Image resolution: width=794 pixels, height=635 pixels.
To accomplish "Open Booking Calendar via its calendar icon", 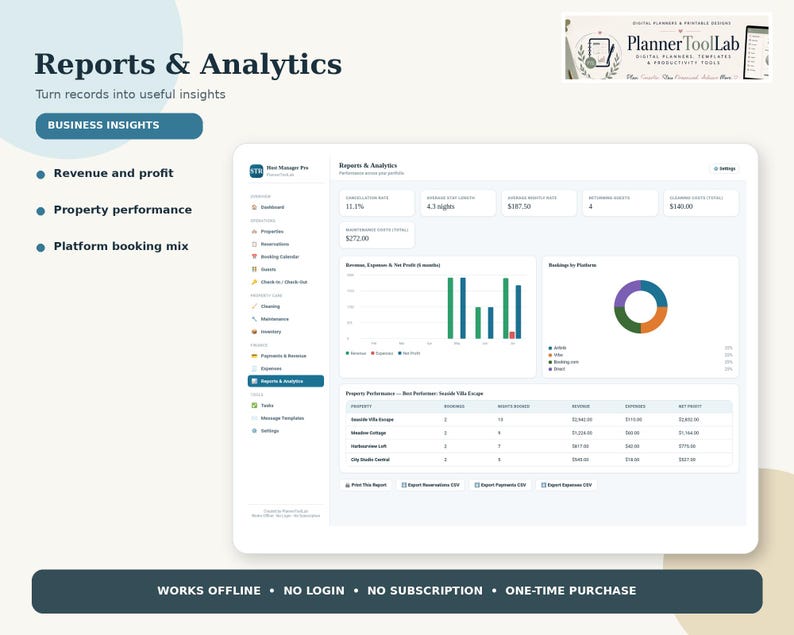I will (x=254, y=257).
